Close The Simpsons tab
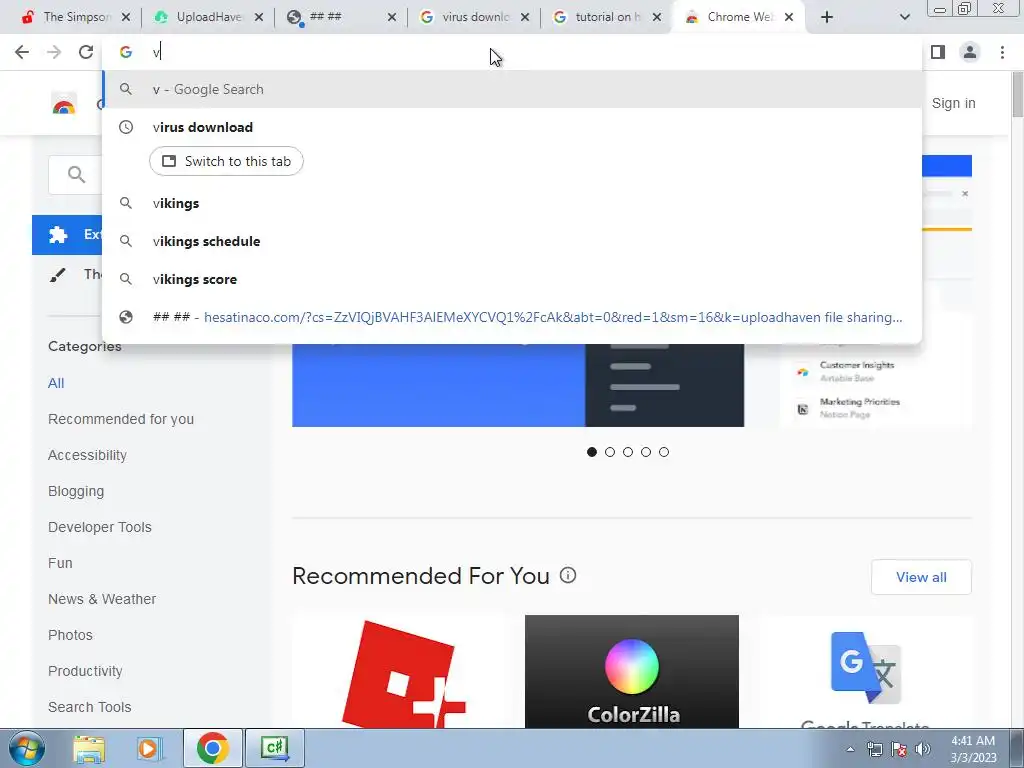1024x768 pixels. tap(126, 18)
